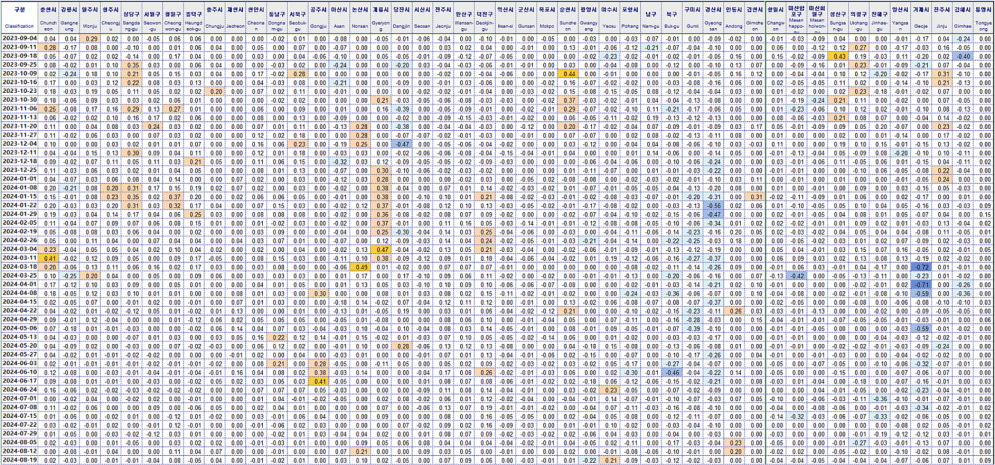Image resolution: width=995 pixels, height=465 pixels.
Task: Select the Tongyeong column header
Action: 984,18
